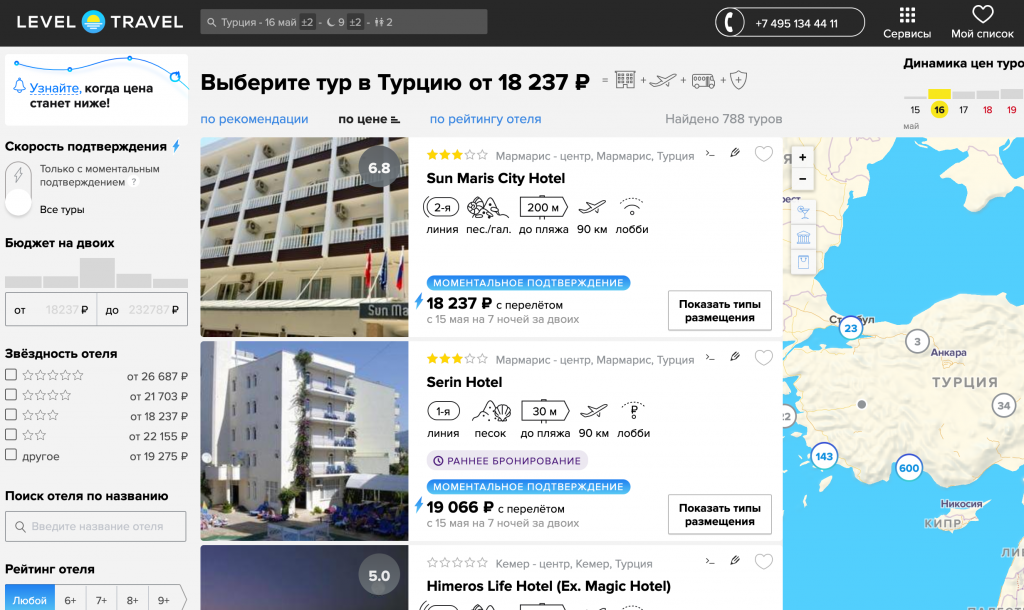Zoom out on the map
Image resolution: width=1024 pixels, height=610 pixels.
tap(802, 179)
